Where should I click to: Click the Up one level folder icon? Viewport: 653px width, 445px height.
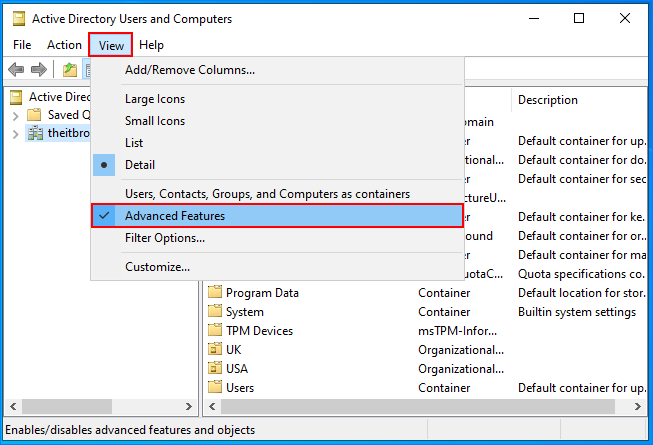[70, 70]
